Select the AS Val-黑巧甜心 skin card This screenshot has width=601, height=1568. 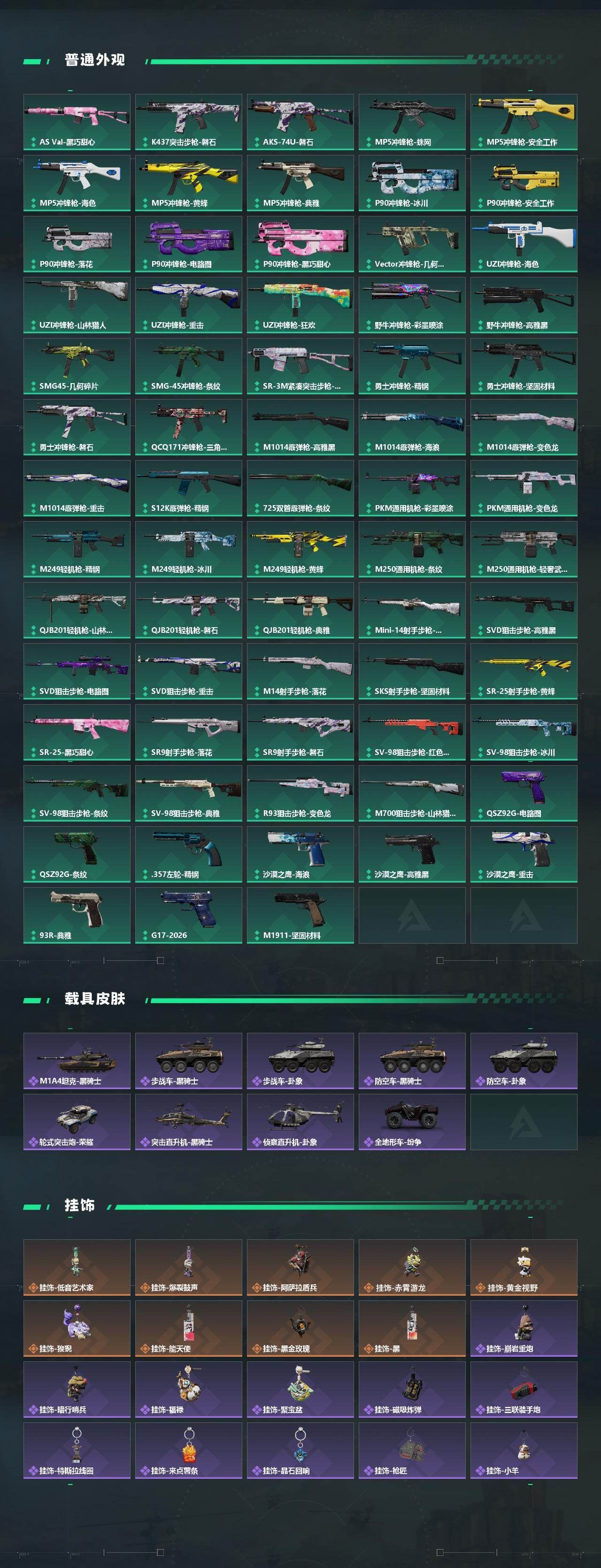[x=77, y=122]
